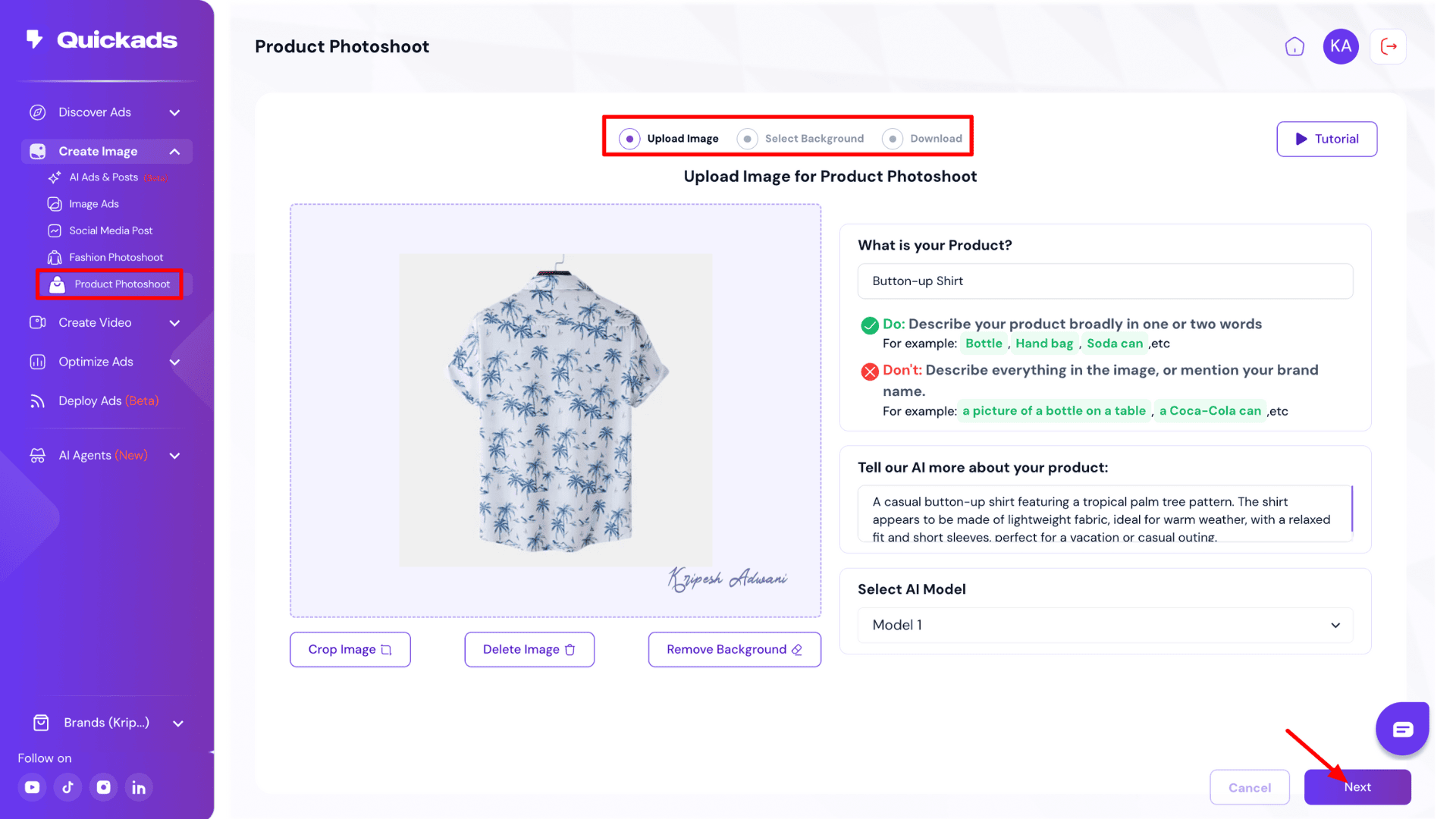Click the product description scrollbar
The height and width of the screenshot is (819, 1456).
1351,509
